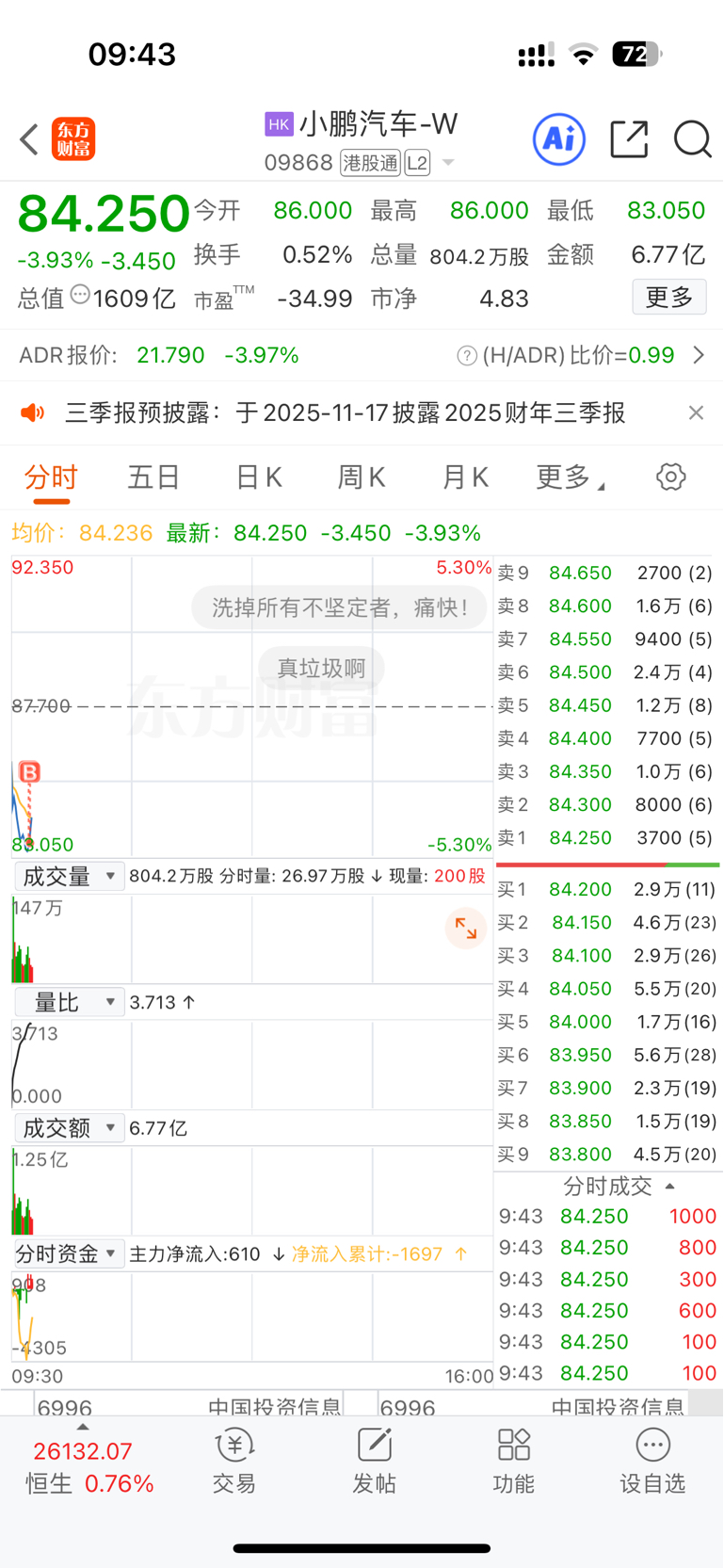
Task: Tap the back arrow icon
Action: pos(29,139)
